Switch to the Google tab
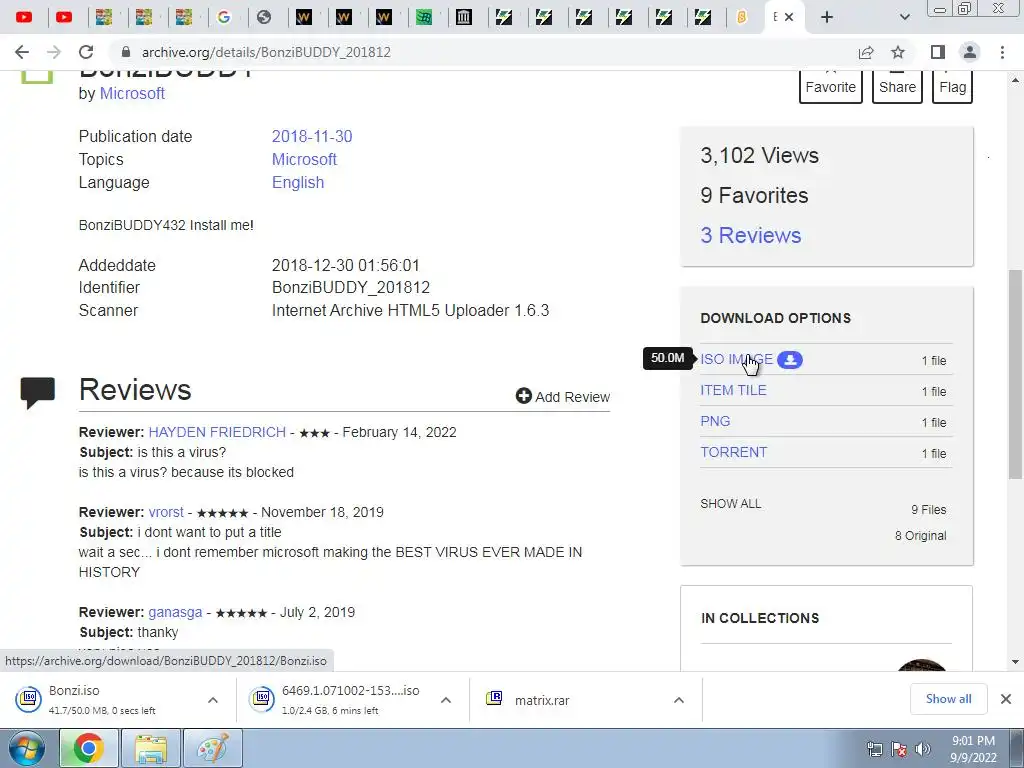Image resolution: width=1024 pixels, height=768 pixels. tap(224, 17)
